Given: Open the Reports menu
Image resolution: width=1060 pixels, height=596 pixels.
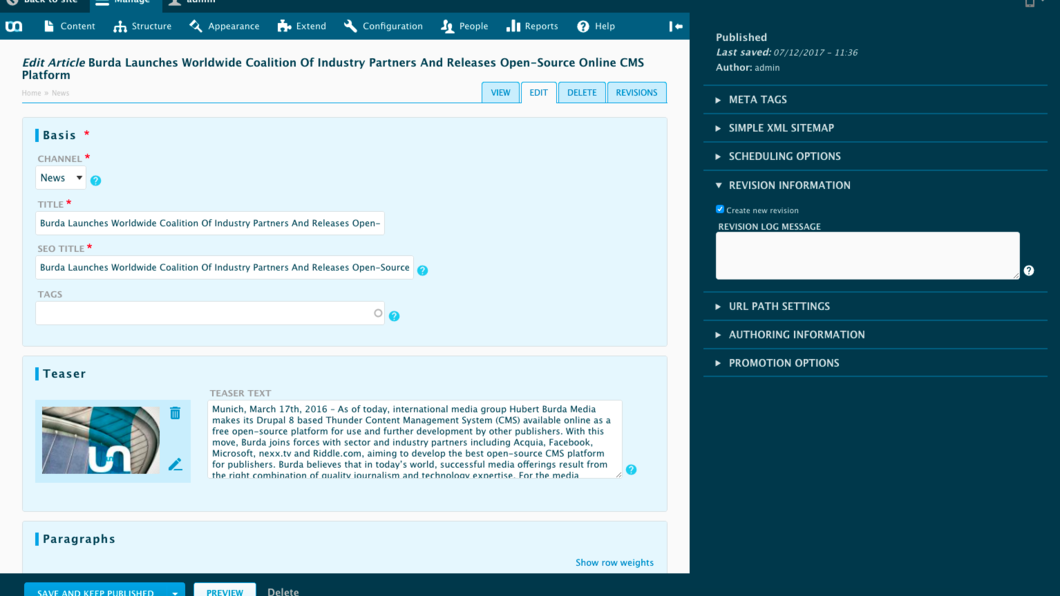Looking at the screenshot, I should pos(533,26).
